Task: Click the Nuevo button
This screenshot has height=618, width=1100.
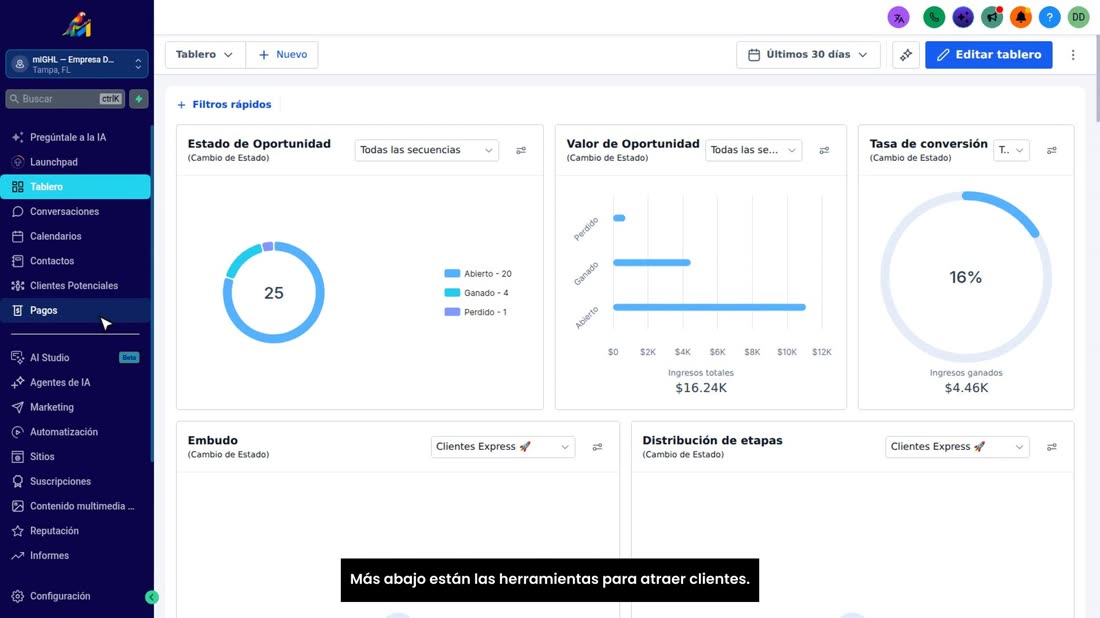Action: pyautogui.click(x=282, y=55)
